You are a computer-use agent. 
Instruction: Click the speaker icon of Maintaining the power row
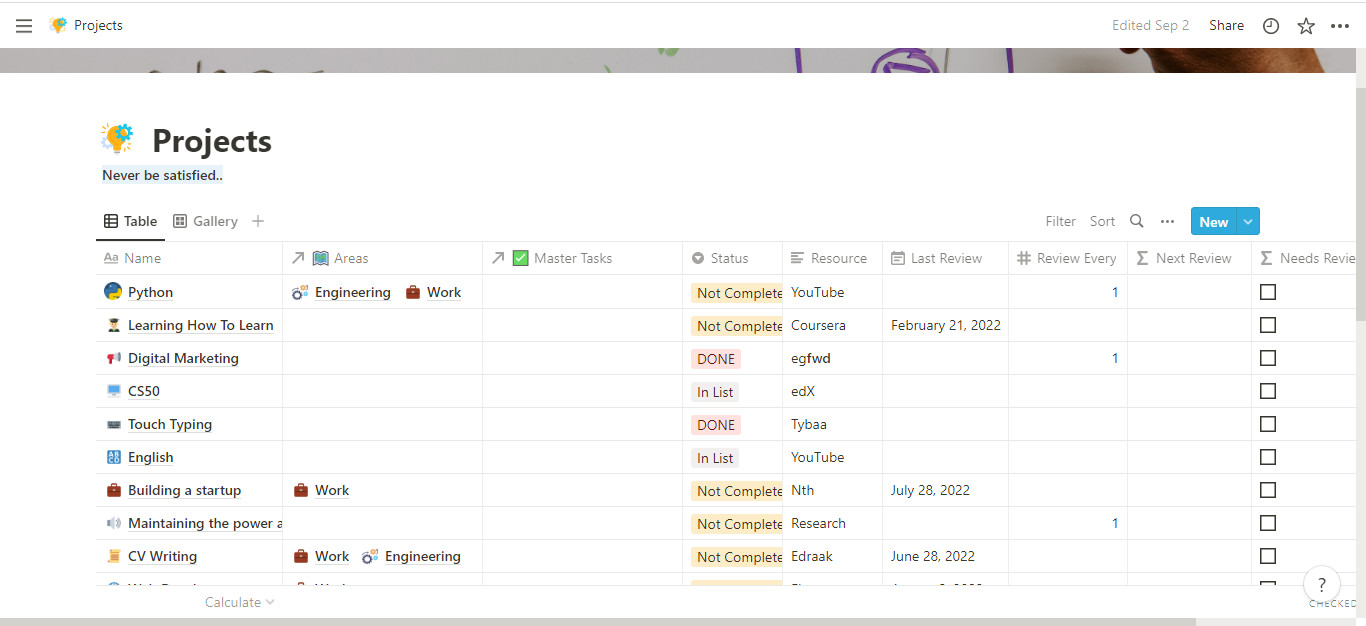(113, 523)
